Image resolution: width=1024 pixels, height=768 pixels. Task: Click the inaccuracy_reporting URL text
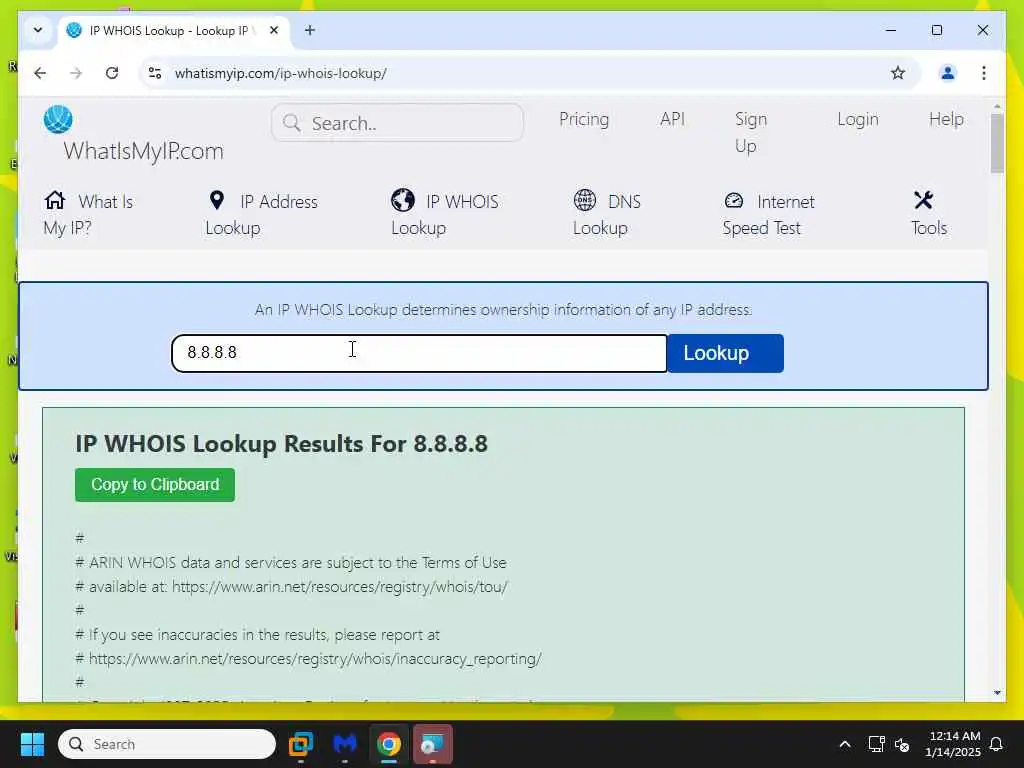(x=315, y=658)
